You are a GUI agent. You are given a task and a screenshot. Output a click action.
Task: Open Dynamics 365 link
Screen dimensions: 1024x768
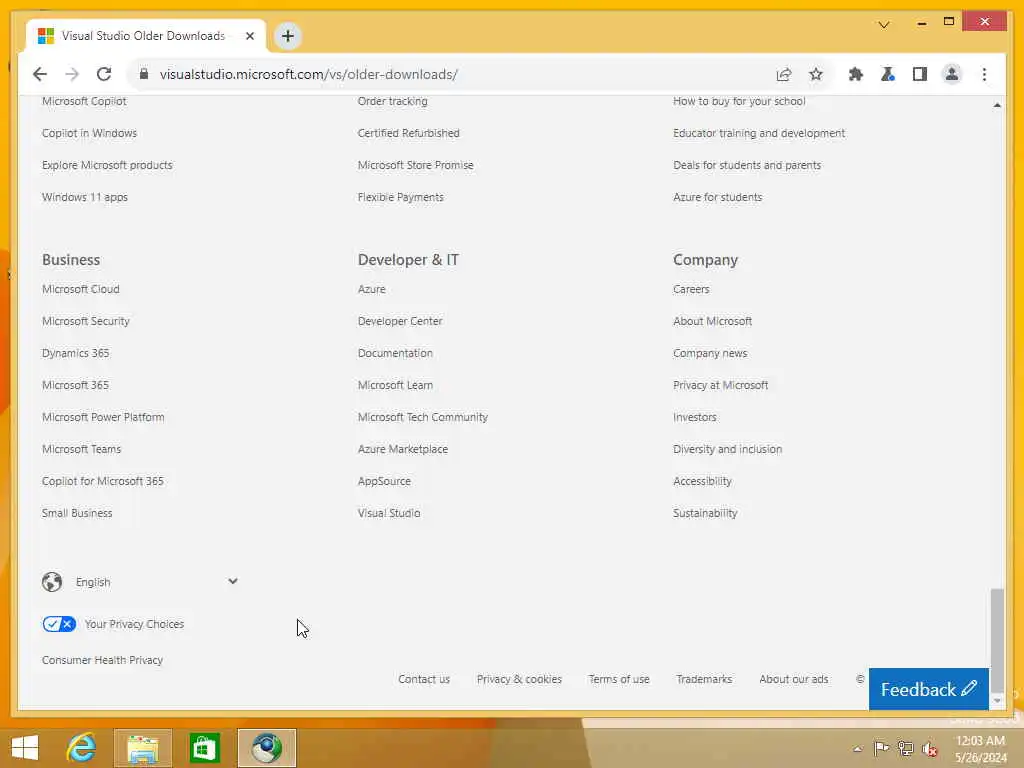pos(75,353)
